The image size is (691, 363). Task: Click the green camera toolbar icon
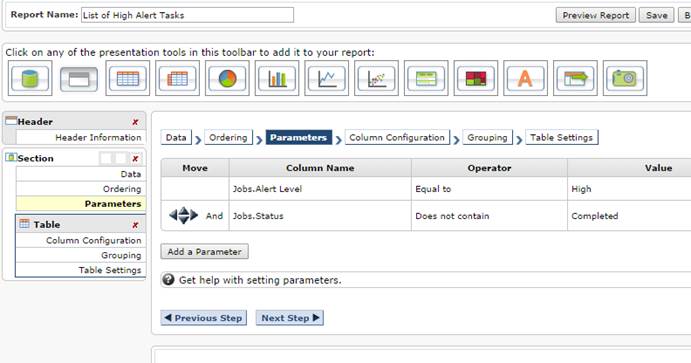coord(625,78)
